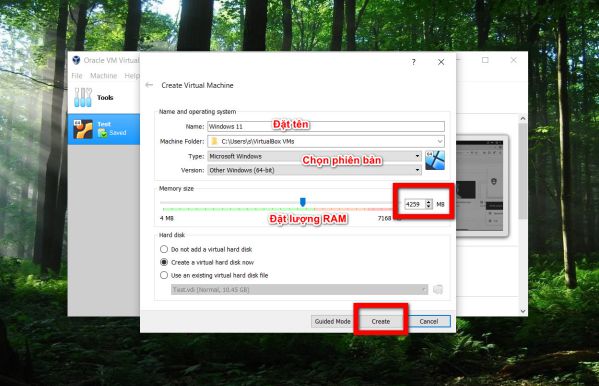The image size is (599, 386).
Task: Click the choose hard disk file icon
Action: (x=438, y=290)
